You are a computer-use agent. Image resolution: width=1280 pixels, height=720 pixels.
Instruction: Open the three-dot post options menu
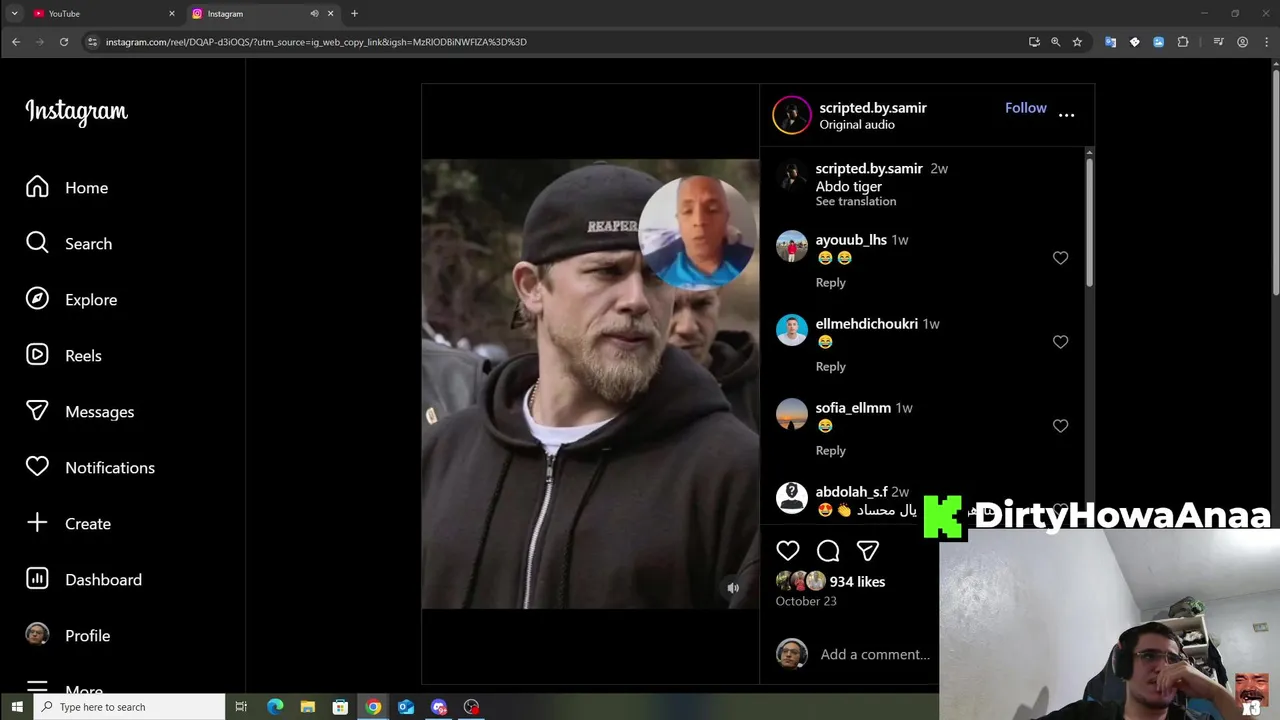click(1067, 115)
